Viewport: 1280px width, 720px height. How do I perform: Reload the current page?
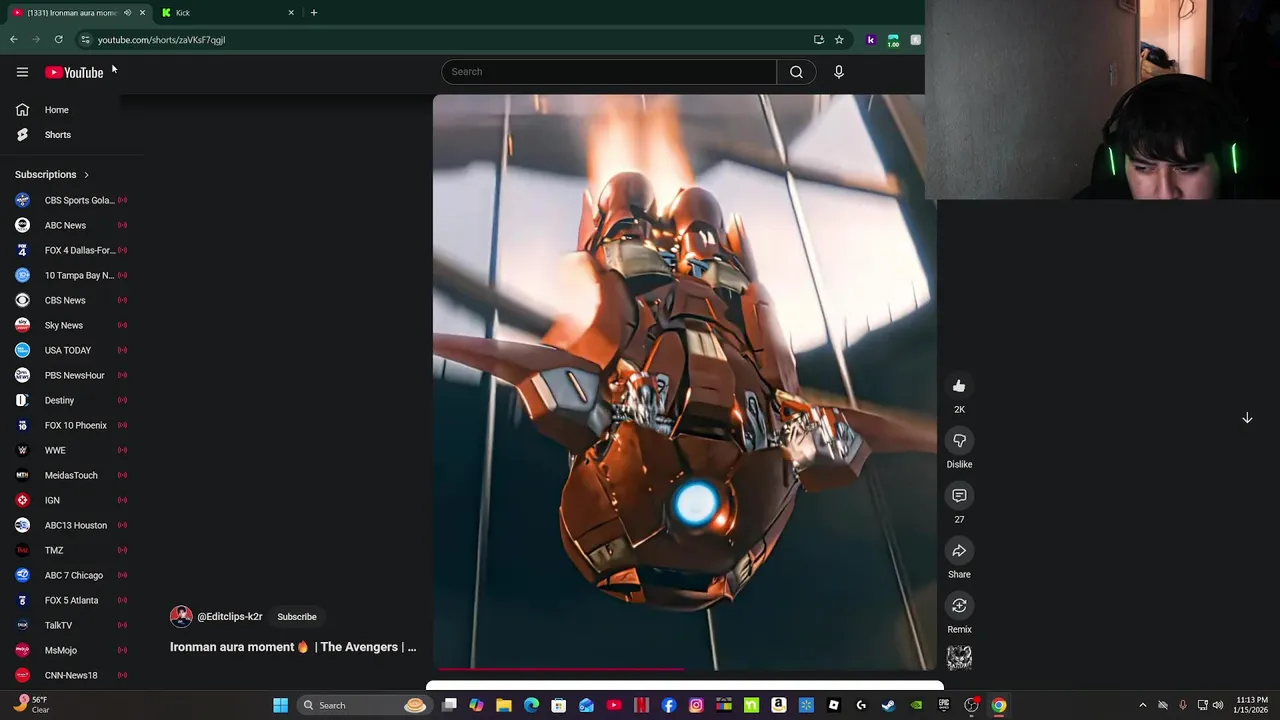pos(59,40)
